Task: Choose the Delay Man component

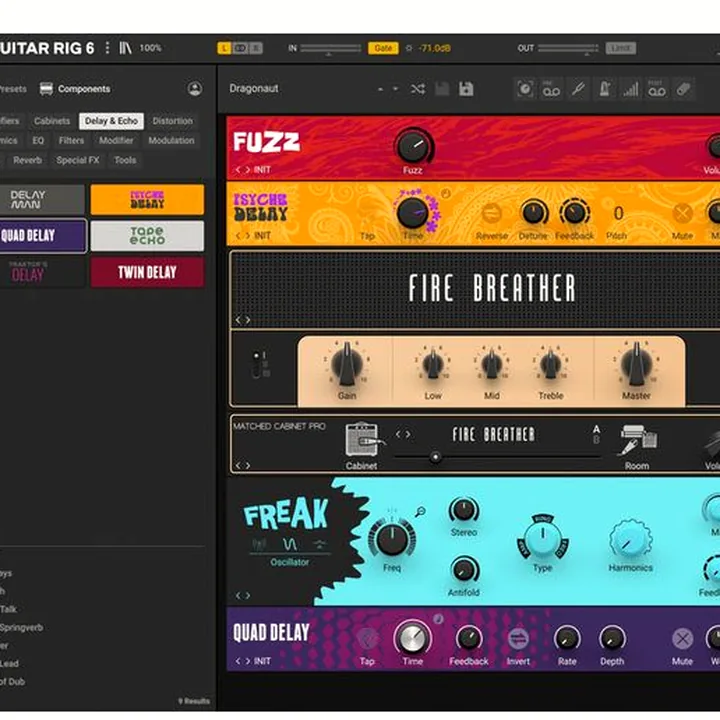Action: click(42, 200)
